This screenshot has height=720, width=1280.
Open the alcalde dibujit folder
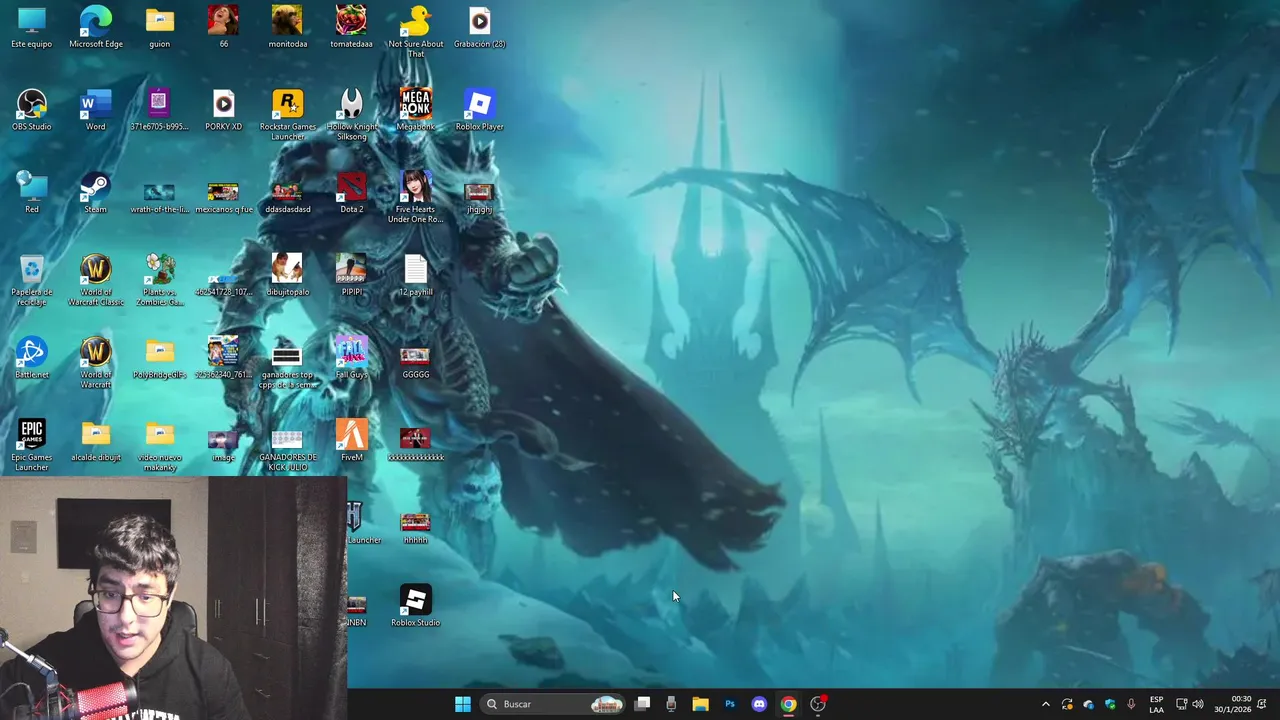(96, 441)
